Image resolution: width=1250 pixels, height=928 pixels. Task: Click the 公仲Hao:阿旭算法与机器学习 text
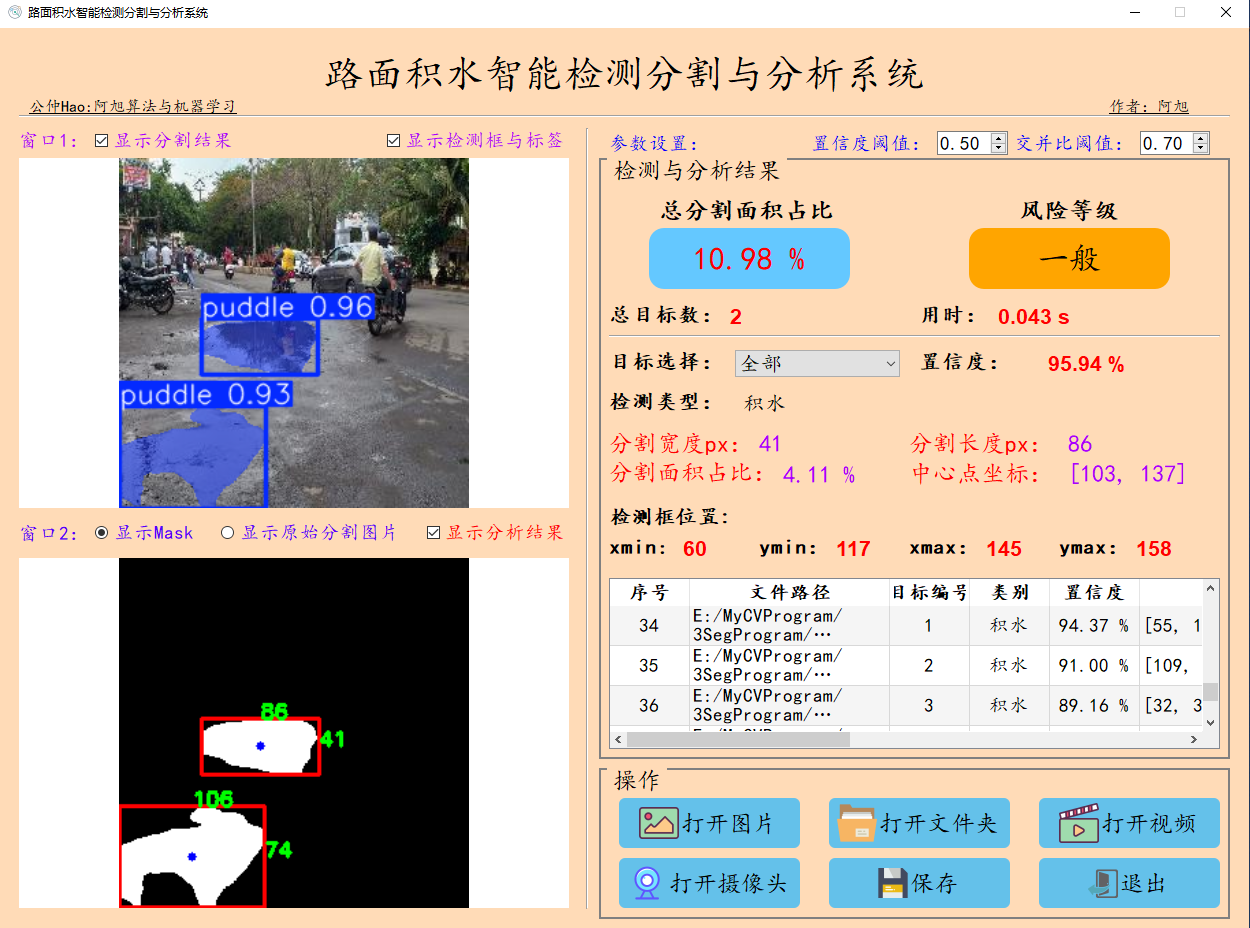click(133, 107)
